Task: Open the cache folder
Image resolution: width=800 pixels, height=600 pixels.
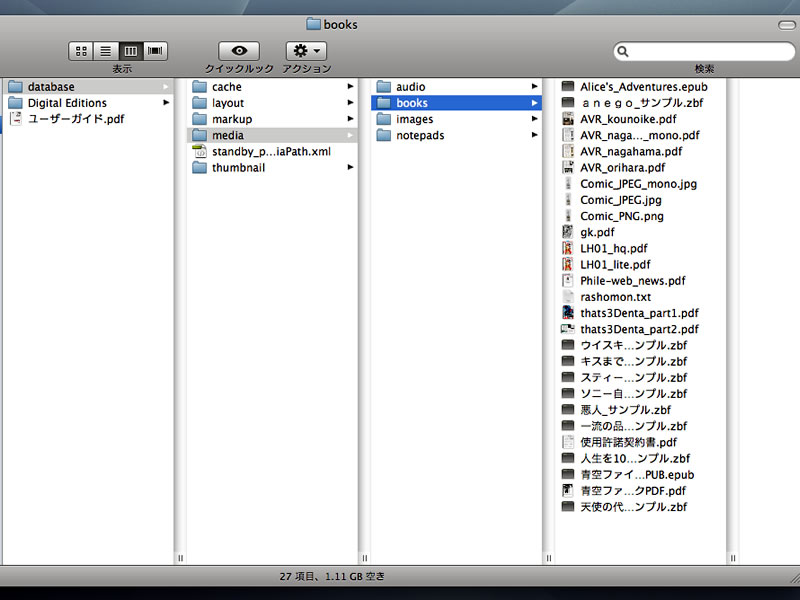Action: tap(226, 87)
